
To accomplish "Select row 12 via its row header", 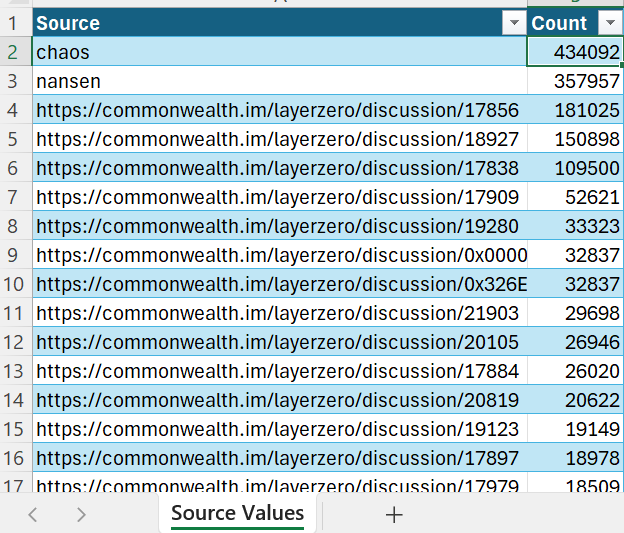I will click(16, 342).
